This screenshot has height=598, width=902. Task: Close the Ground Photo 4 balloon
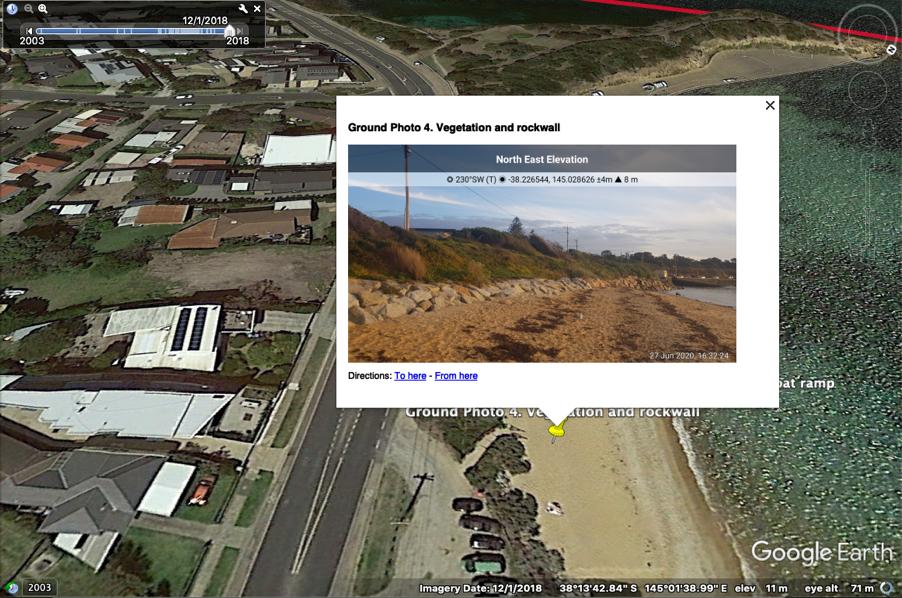tap(770, 105)
